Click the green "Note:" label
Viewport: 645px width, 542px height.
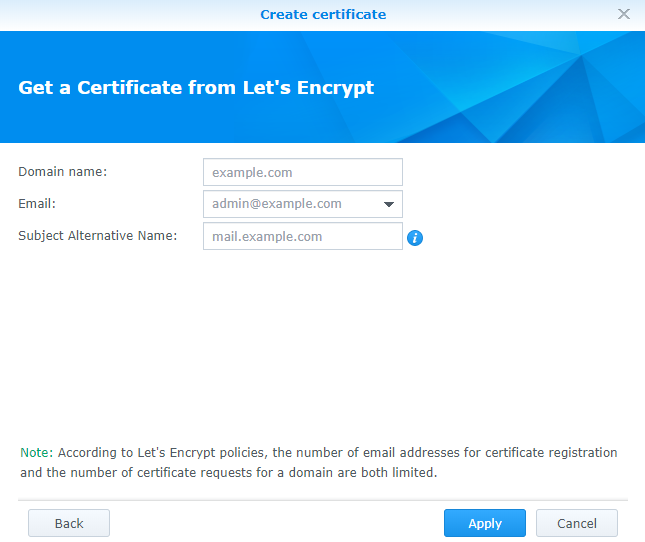click(x=37, y=452)
